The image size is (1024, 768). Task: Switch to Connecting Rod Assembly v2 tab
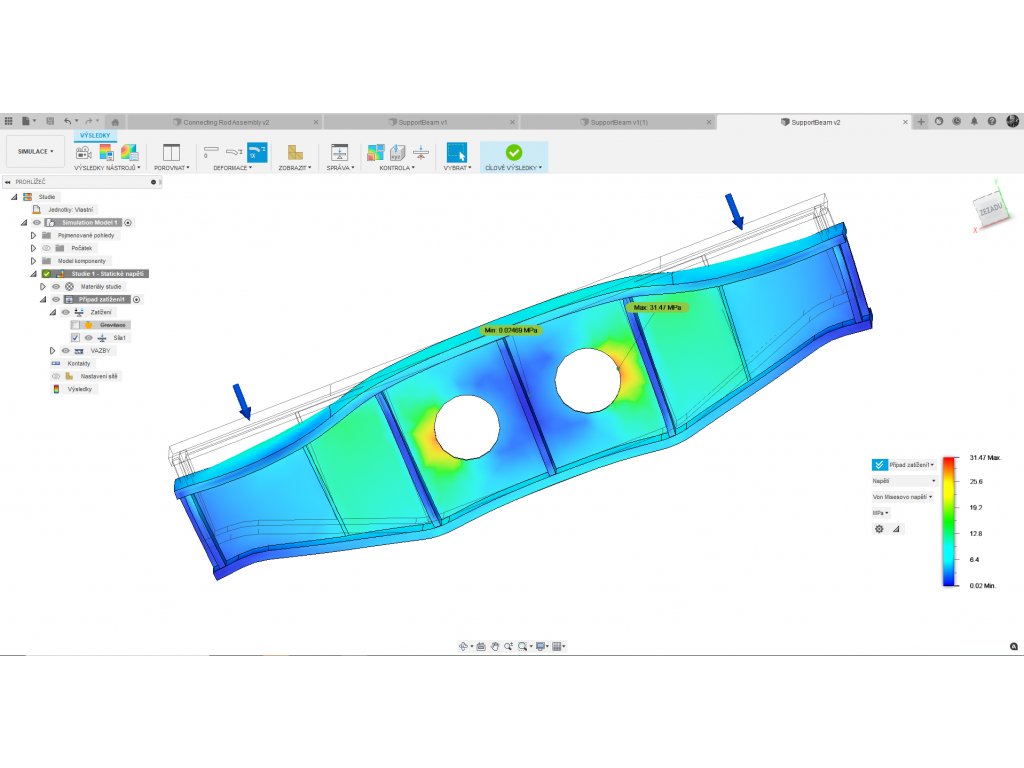click(226, 122)
